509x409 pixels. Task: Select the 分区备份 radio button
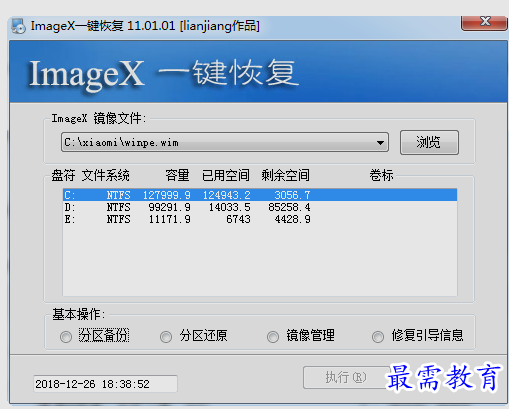66,337
